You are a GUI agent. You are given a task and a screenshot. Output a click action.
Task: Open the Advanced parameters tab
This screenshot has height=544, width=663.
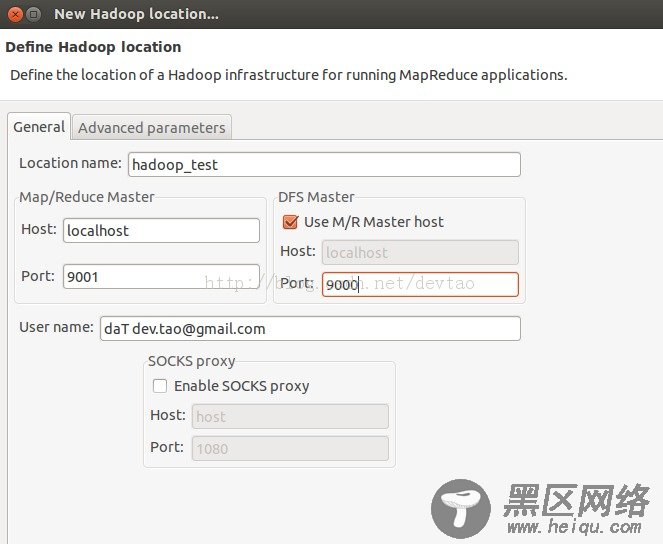pyautogui.click(x=152, y=128)
